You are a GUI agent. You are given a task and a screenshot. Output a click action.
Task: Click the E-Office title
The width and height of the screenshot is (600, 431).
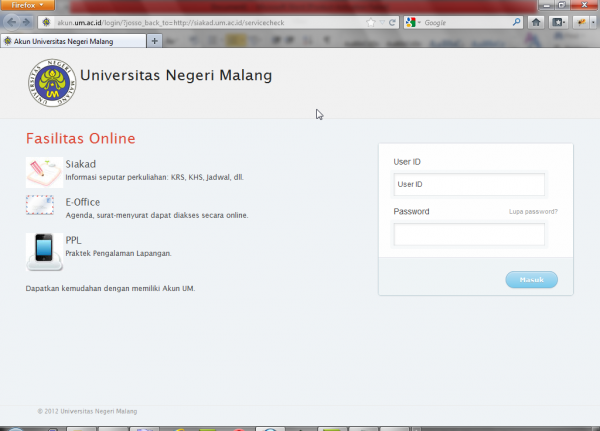click(x=83, y=202)
